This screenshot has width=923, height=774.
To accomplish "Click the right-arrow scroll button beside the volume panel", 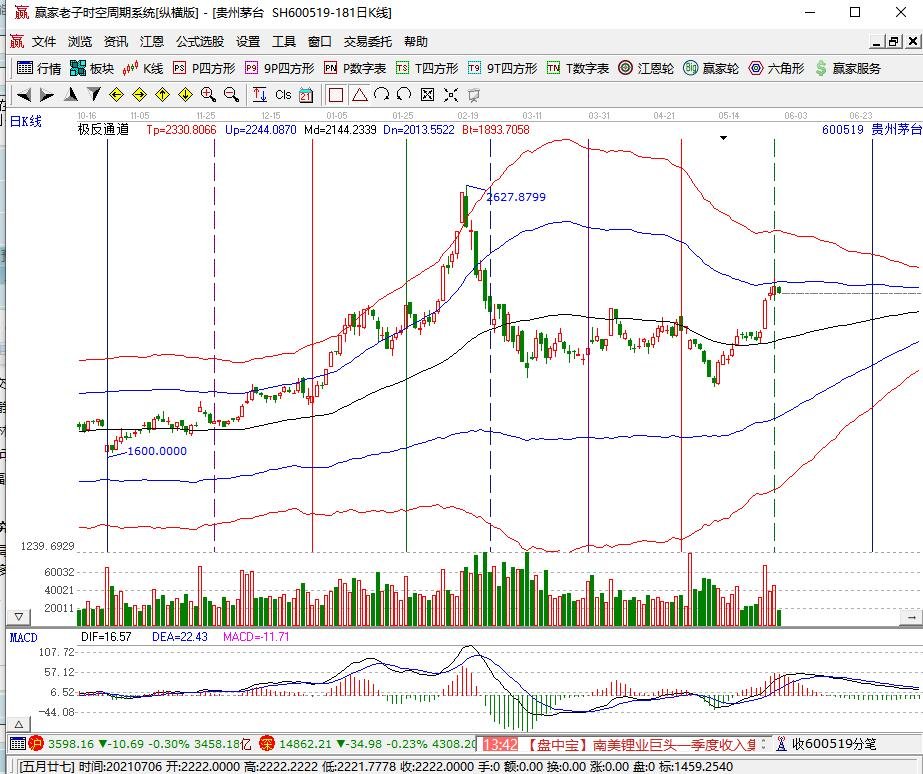I will [x=911, y=617].
